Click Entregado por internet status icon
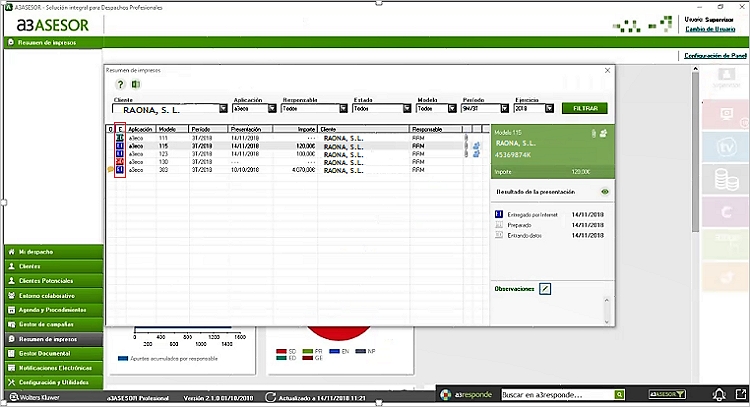Screen dimensions: 750x407 (x=499, y=214)
